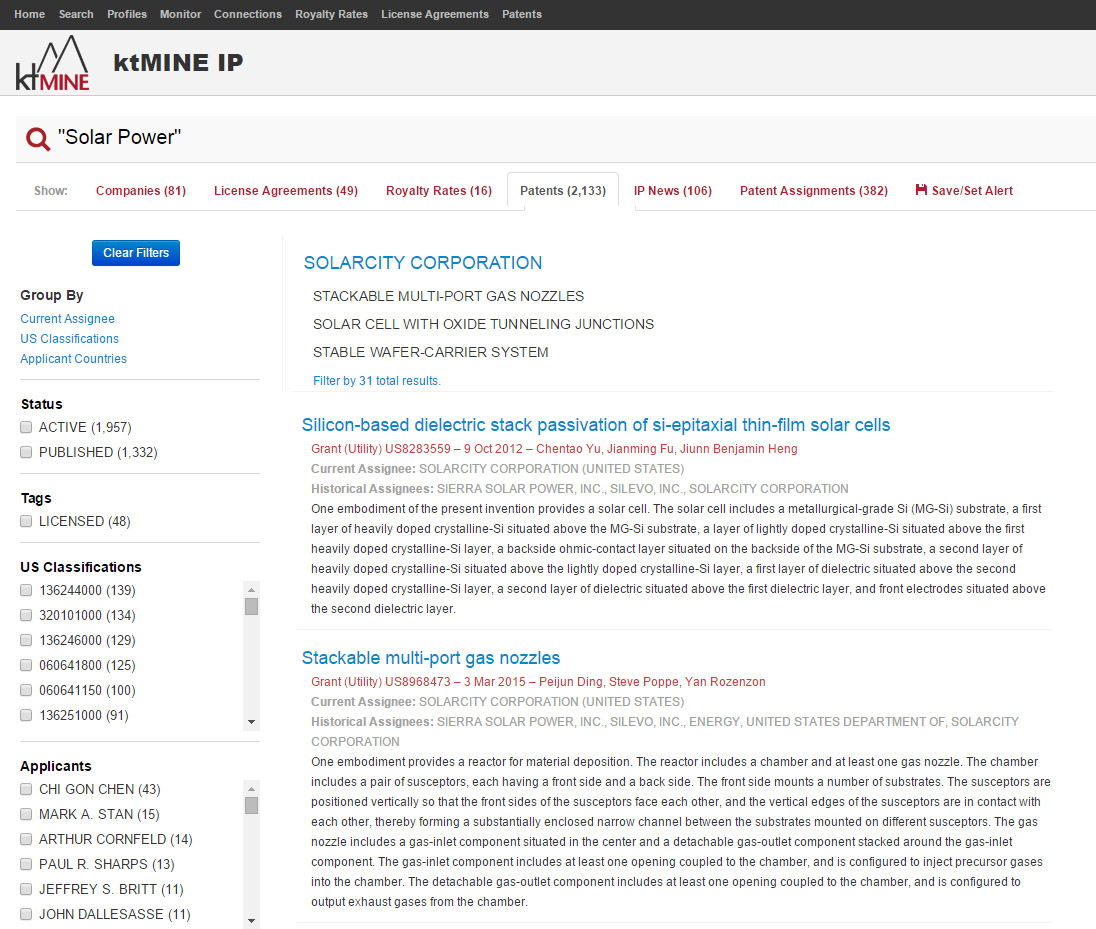Group results by Current Assignee

(67, 319)
